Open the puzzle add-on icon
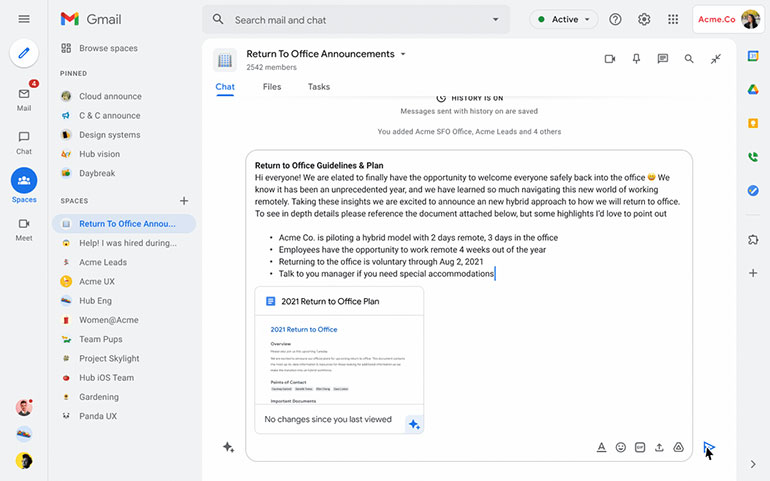This screenshot has width=770, height=481. click(x=753, y=240)
